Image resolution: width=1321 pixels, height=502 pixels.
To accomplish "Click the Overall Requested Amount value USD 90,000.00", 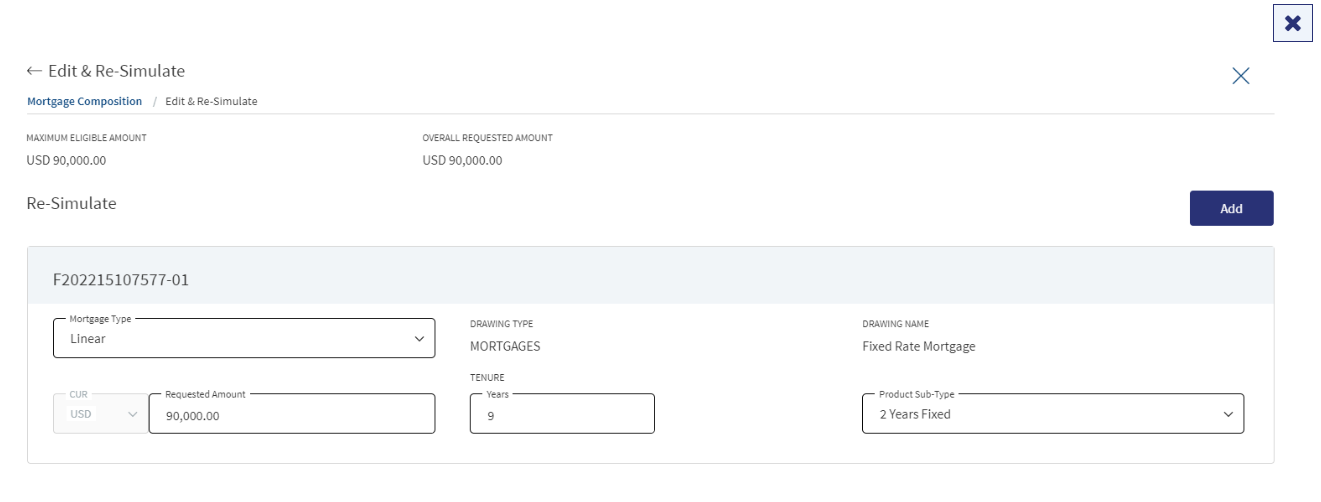I will click(x=462, y=160).
